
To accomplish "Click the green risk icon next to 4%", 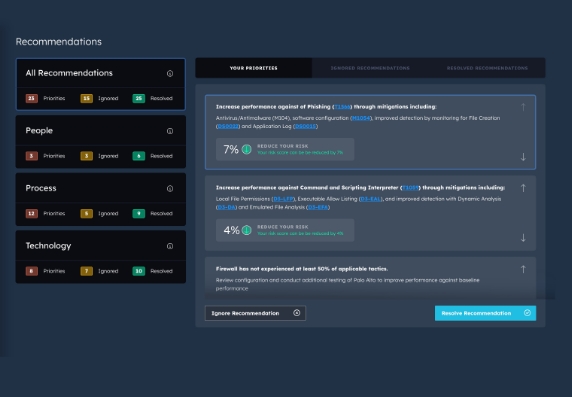I will click(247, 230).
